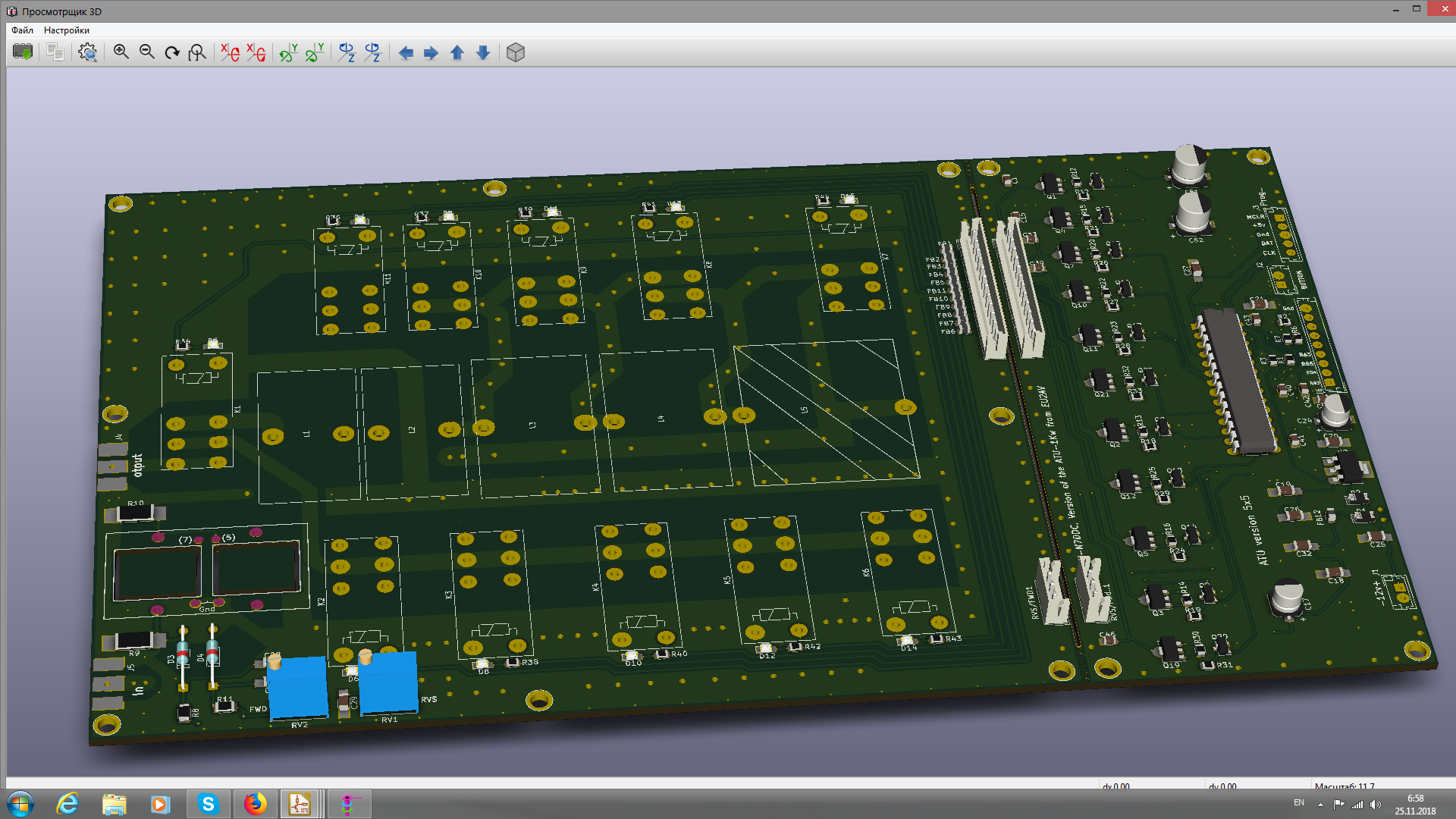1456x819 pixels.
Task: Zoom in with magnifier plus icon
Action: (121, 52)
